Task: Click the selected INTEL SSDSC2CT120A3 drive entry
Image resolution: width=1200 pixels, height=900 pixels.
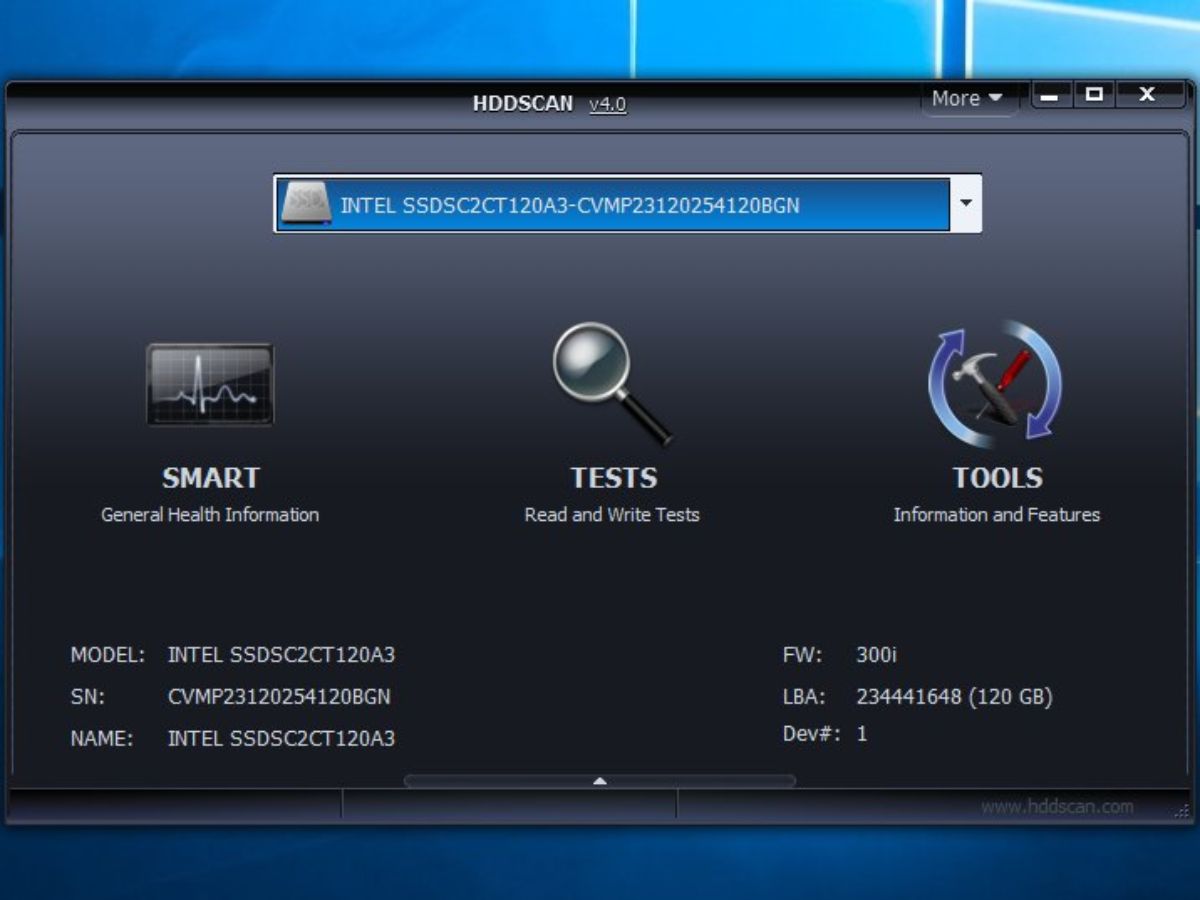Action: [x=570, y=205]
